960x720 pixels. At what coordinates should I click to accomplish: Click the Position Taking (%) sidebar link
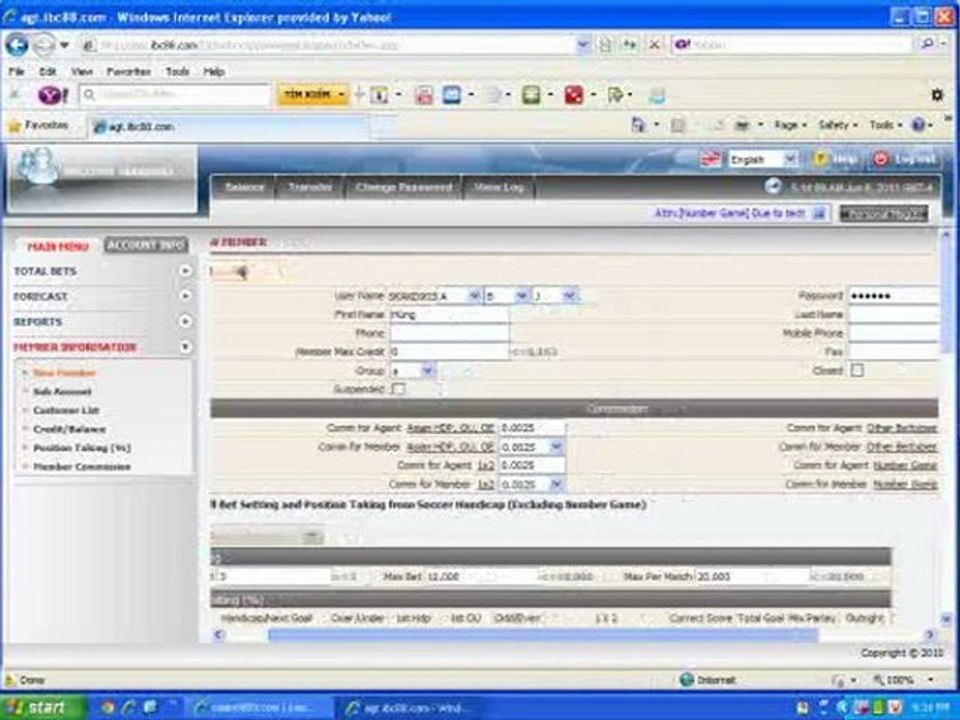(x=82, y=448)
